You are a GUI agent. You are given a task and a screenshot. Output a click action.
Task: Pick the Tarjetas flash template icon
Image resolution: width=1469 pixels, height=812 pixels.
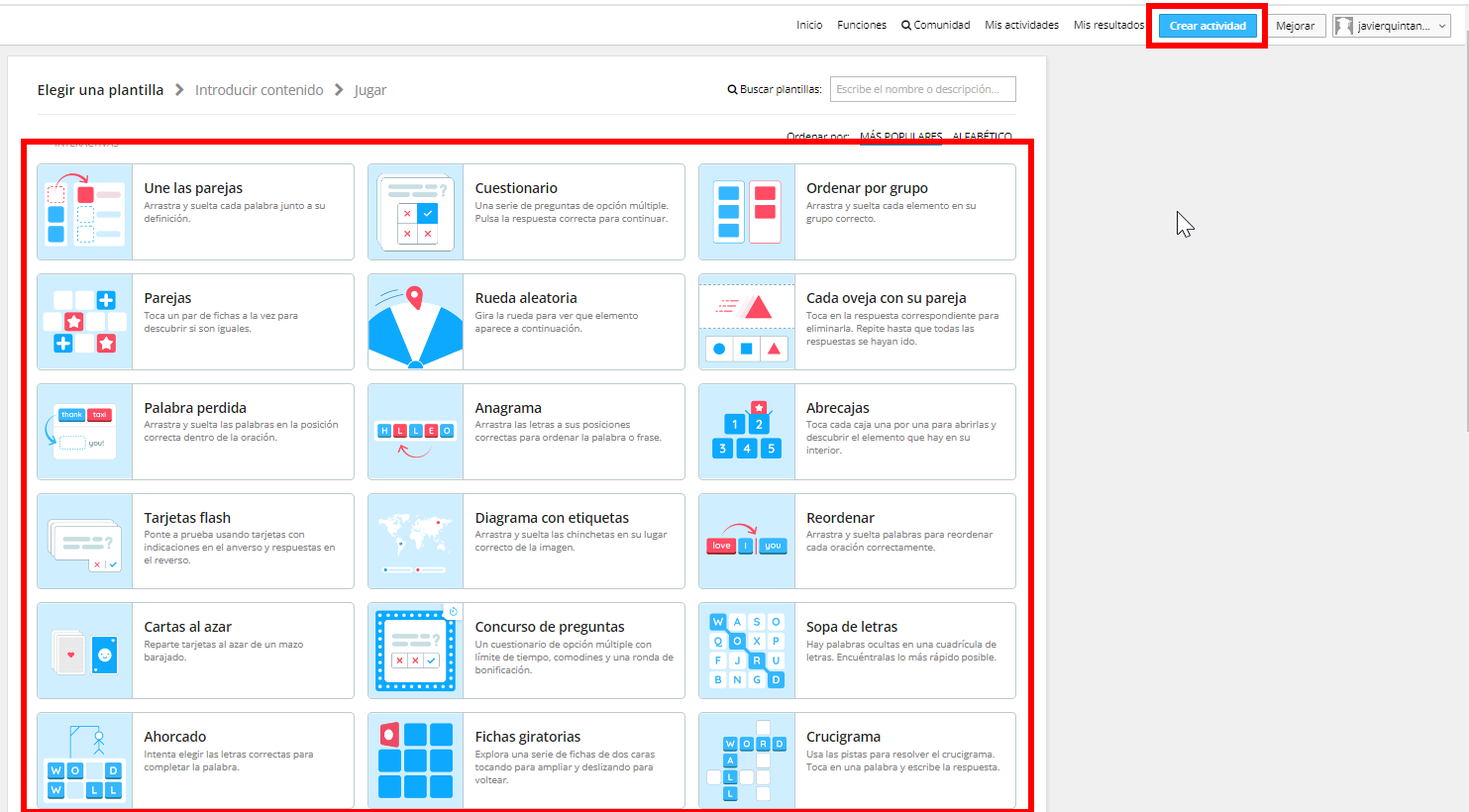click(x=85, y=542)
